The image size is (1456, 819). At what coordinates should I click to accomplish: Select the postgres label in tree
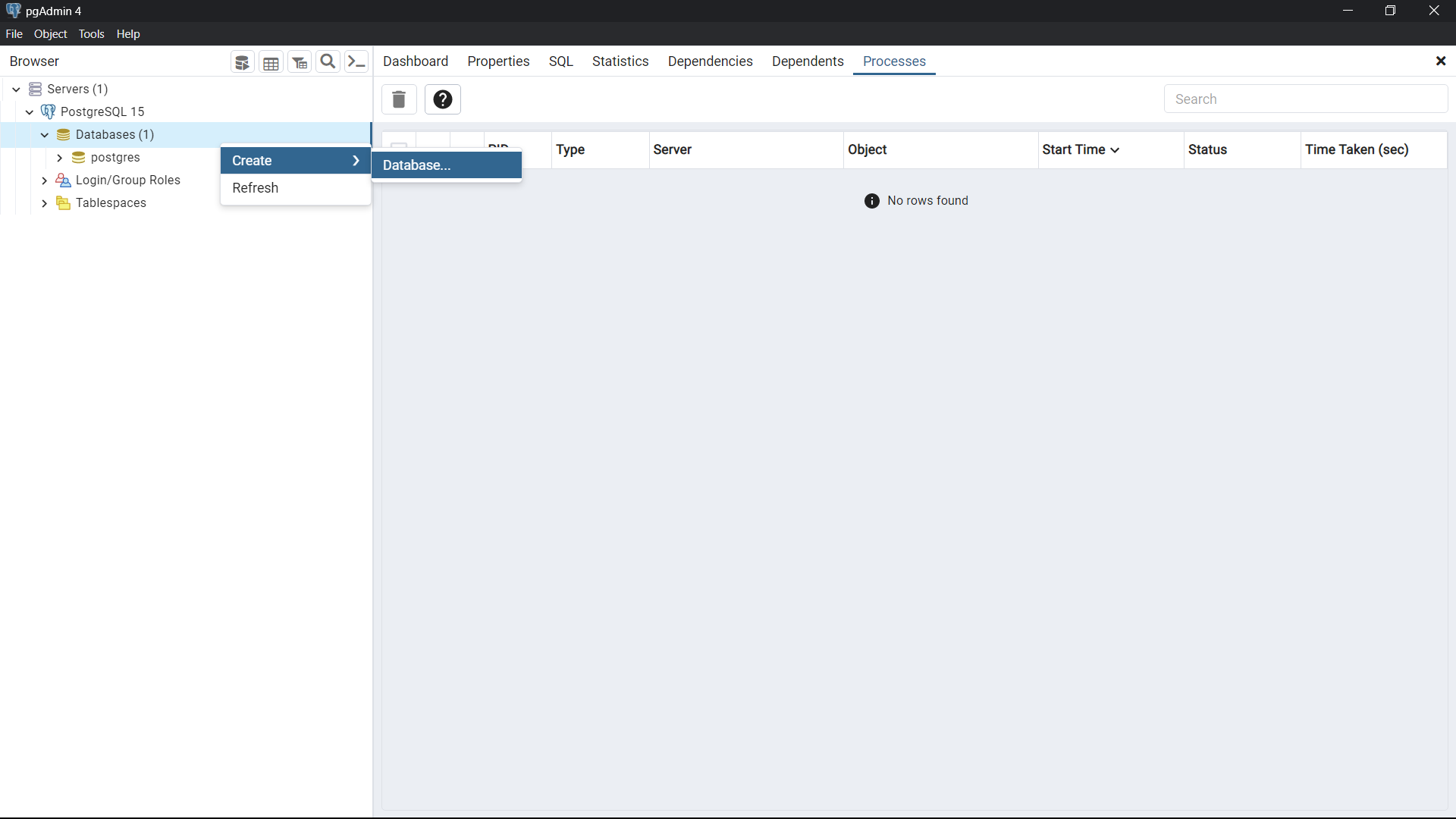(x=115, y=158)
